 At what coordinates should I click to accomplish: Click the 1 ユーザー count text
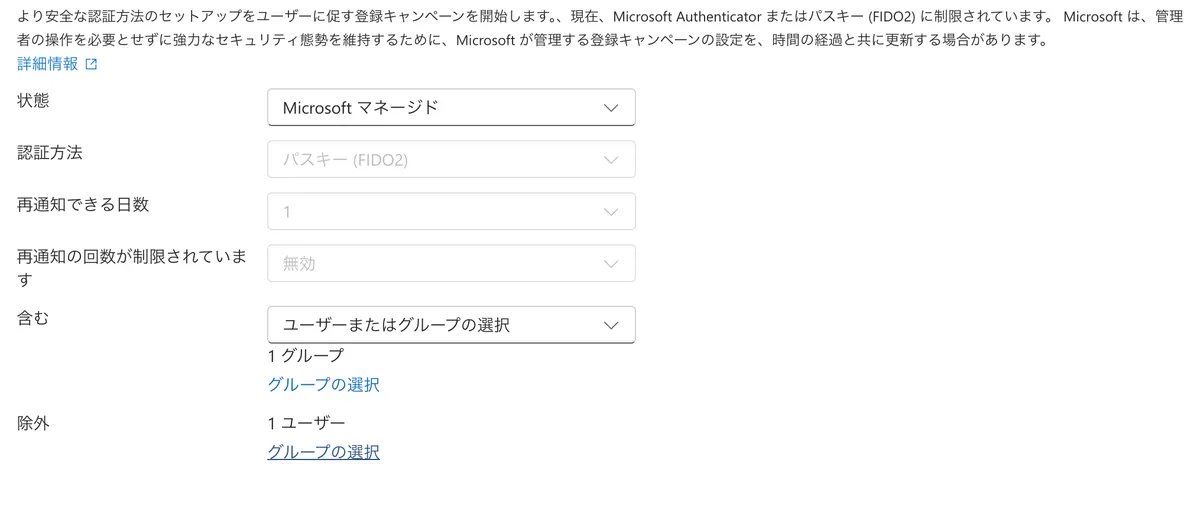click(x=306, y=423)
